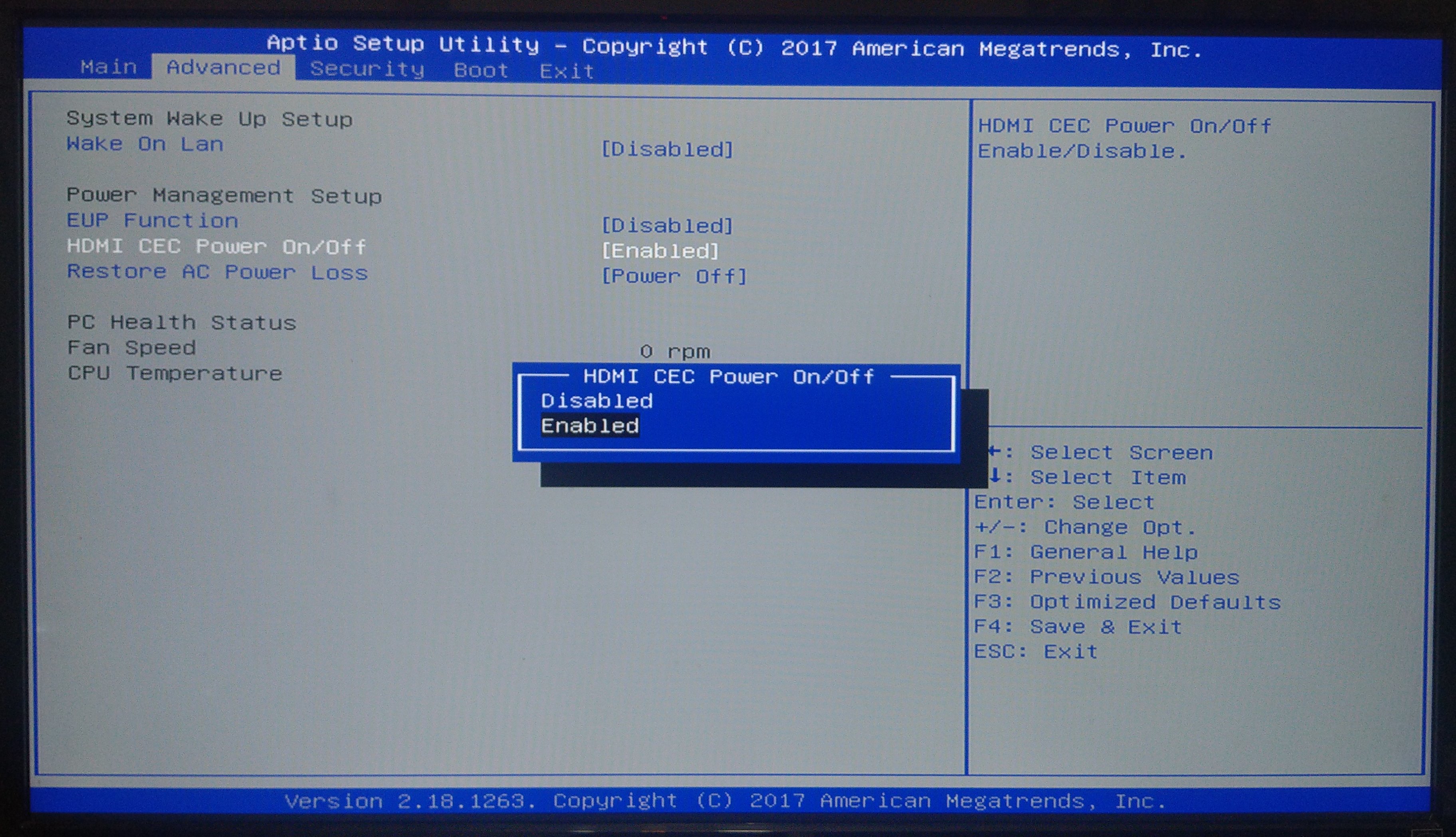Open EUP Function [Disabled] value
Viewport: 1456px width, 837px height.
[668, 226]
